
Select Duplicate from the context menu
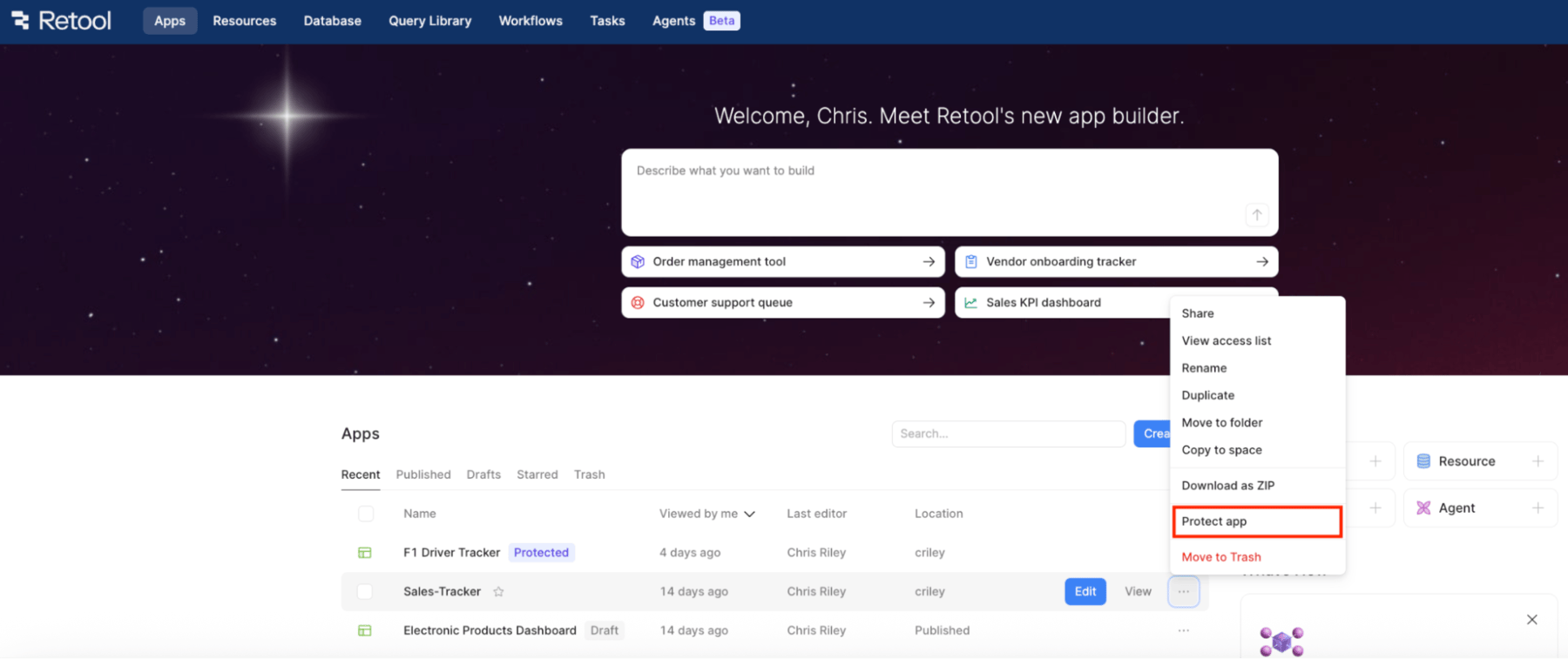pyautogui.click(x=1258, y=395)
